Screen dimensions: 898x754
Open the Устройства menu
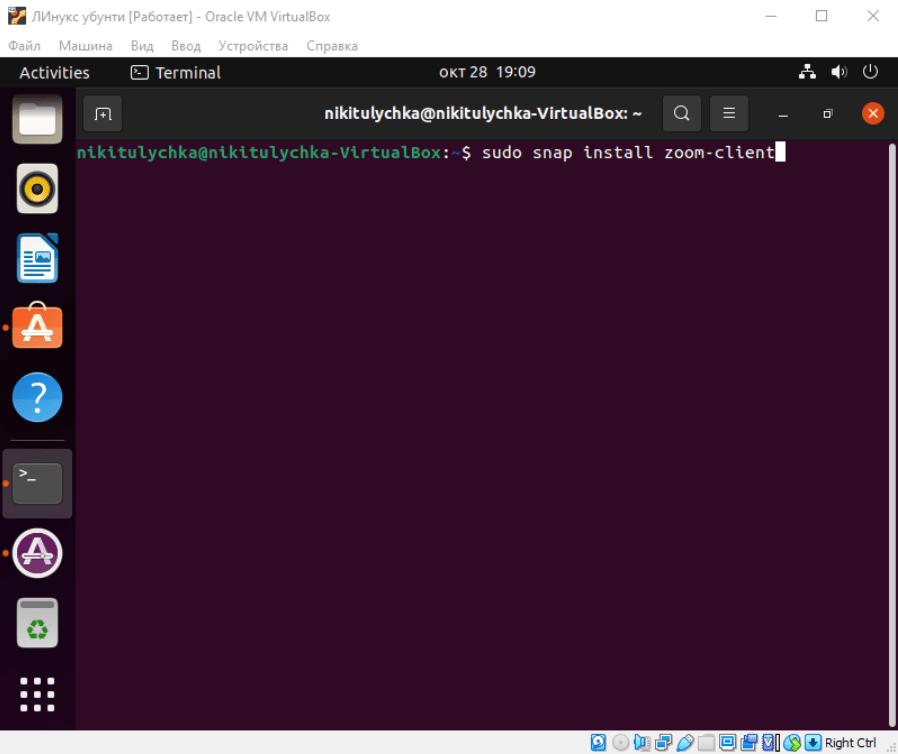[253, 46]
